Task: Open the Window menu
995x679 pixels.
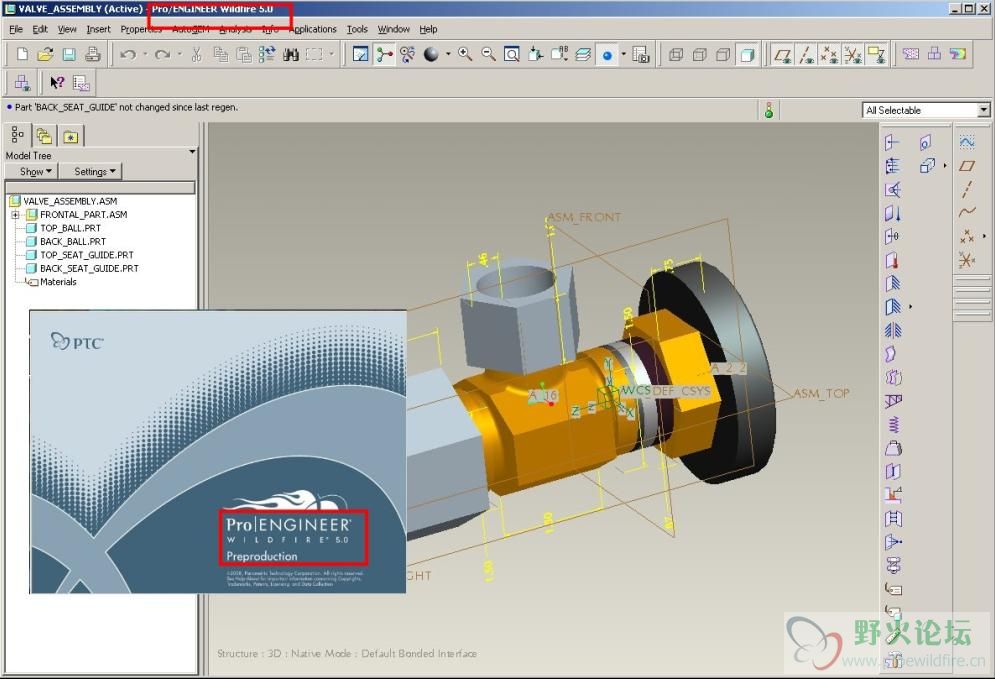Action: point(393,29)
